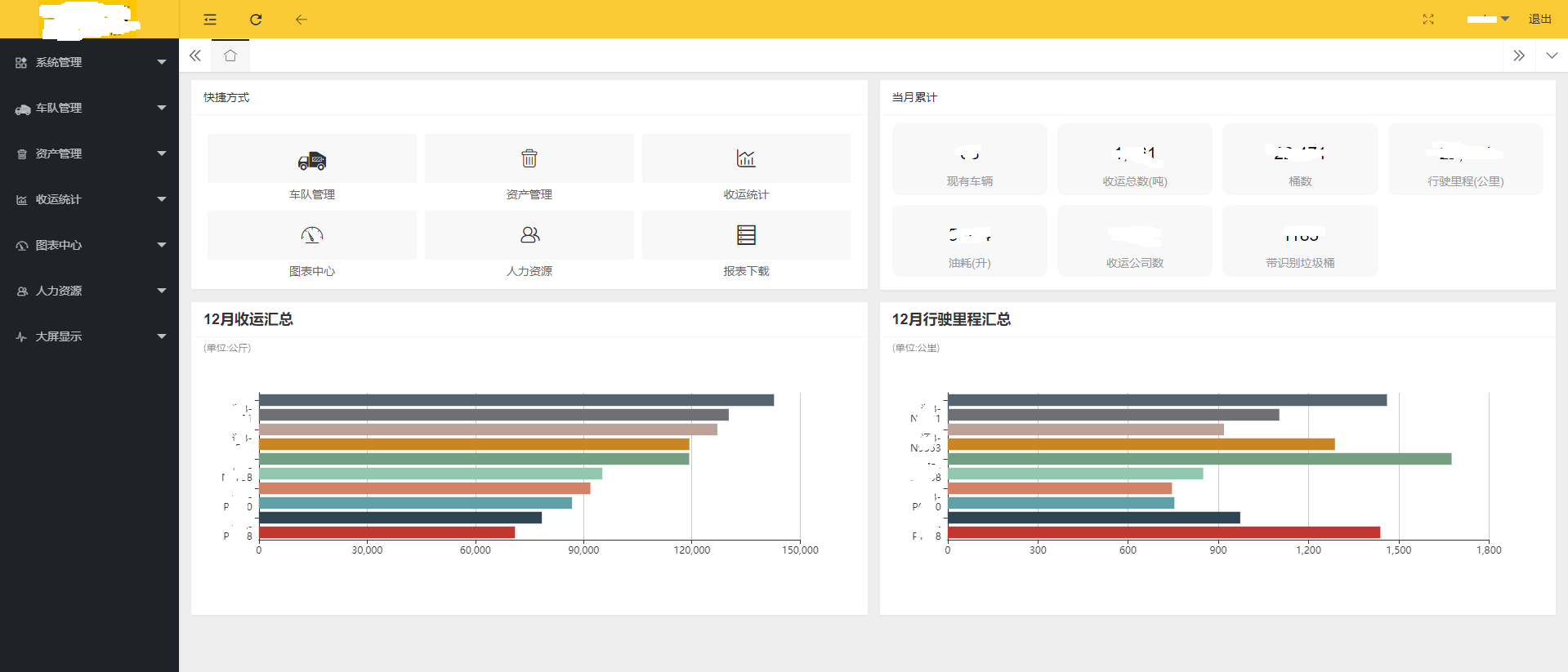Open 人力资源 sidebar menu
Viewport: 1568px width, 672px height.
90,291
